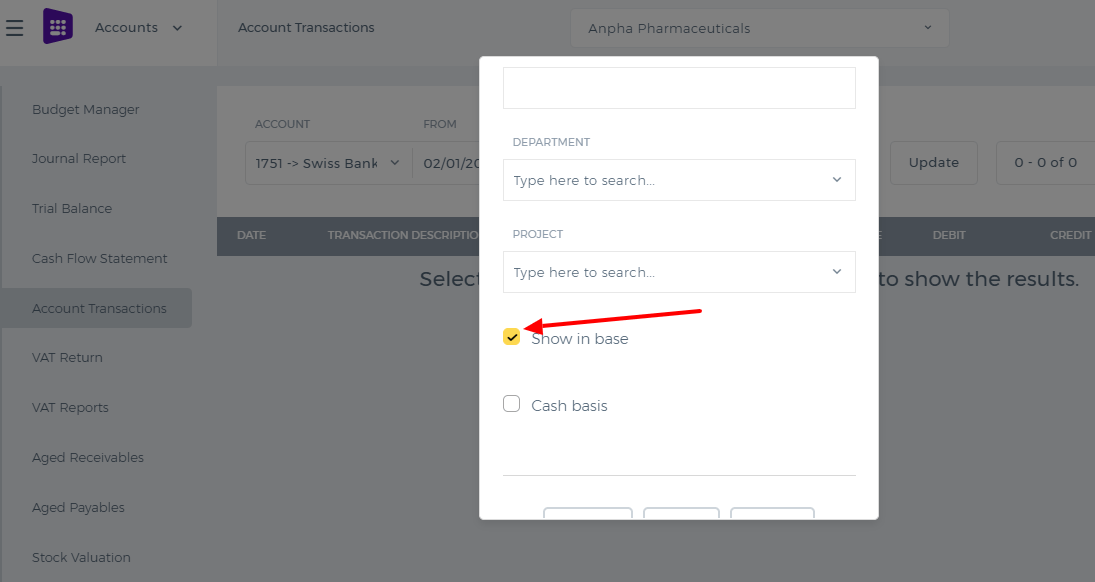This screenshot has height=582, width=1095.
Task: Open Journal Report in sidebar
Action: 79,159
